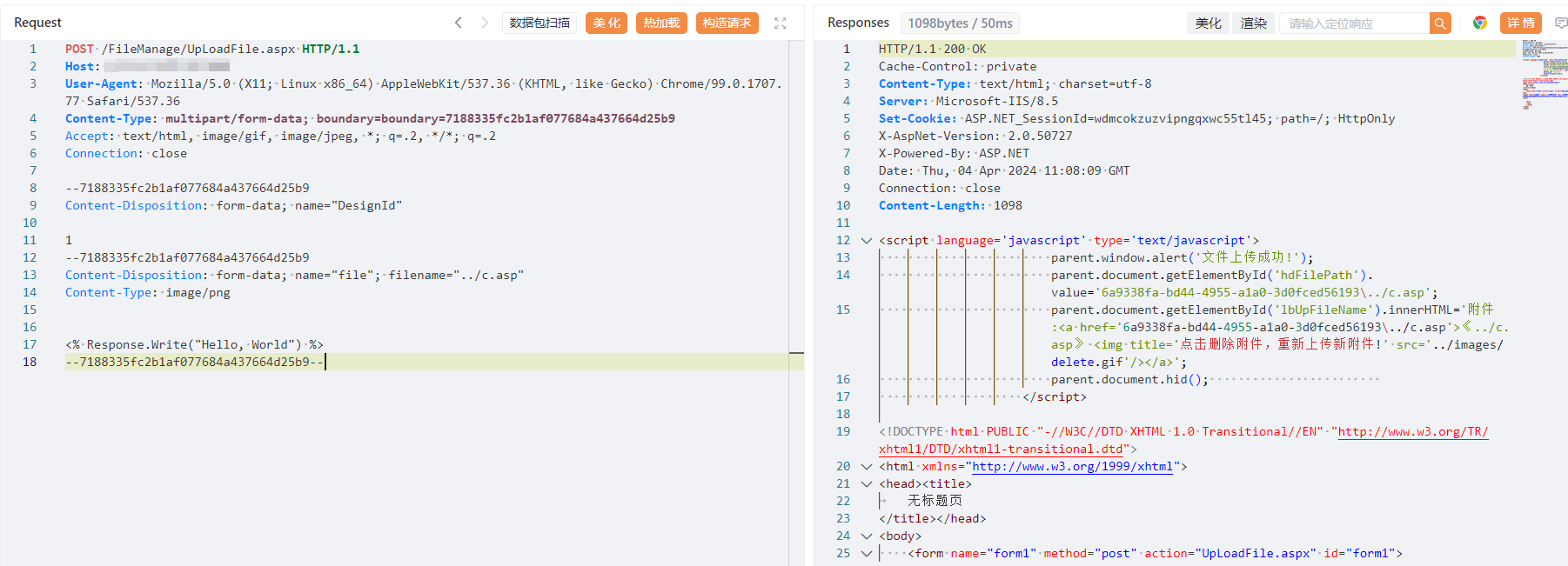Beautify the response with 美化
Viewport: 1568px width, 566px height.
pyautogui.click(x=1208, y=23)
